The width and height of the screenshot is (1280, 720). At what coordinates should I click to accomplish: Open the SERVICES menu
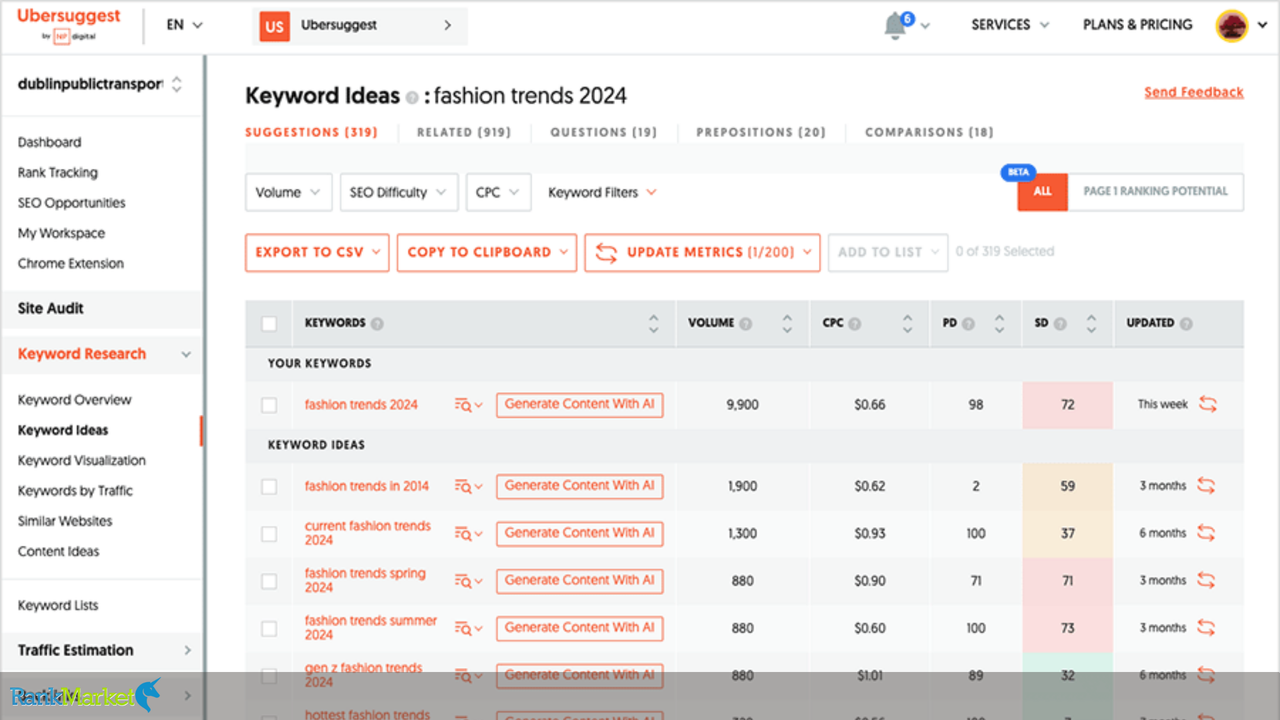1010,25
